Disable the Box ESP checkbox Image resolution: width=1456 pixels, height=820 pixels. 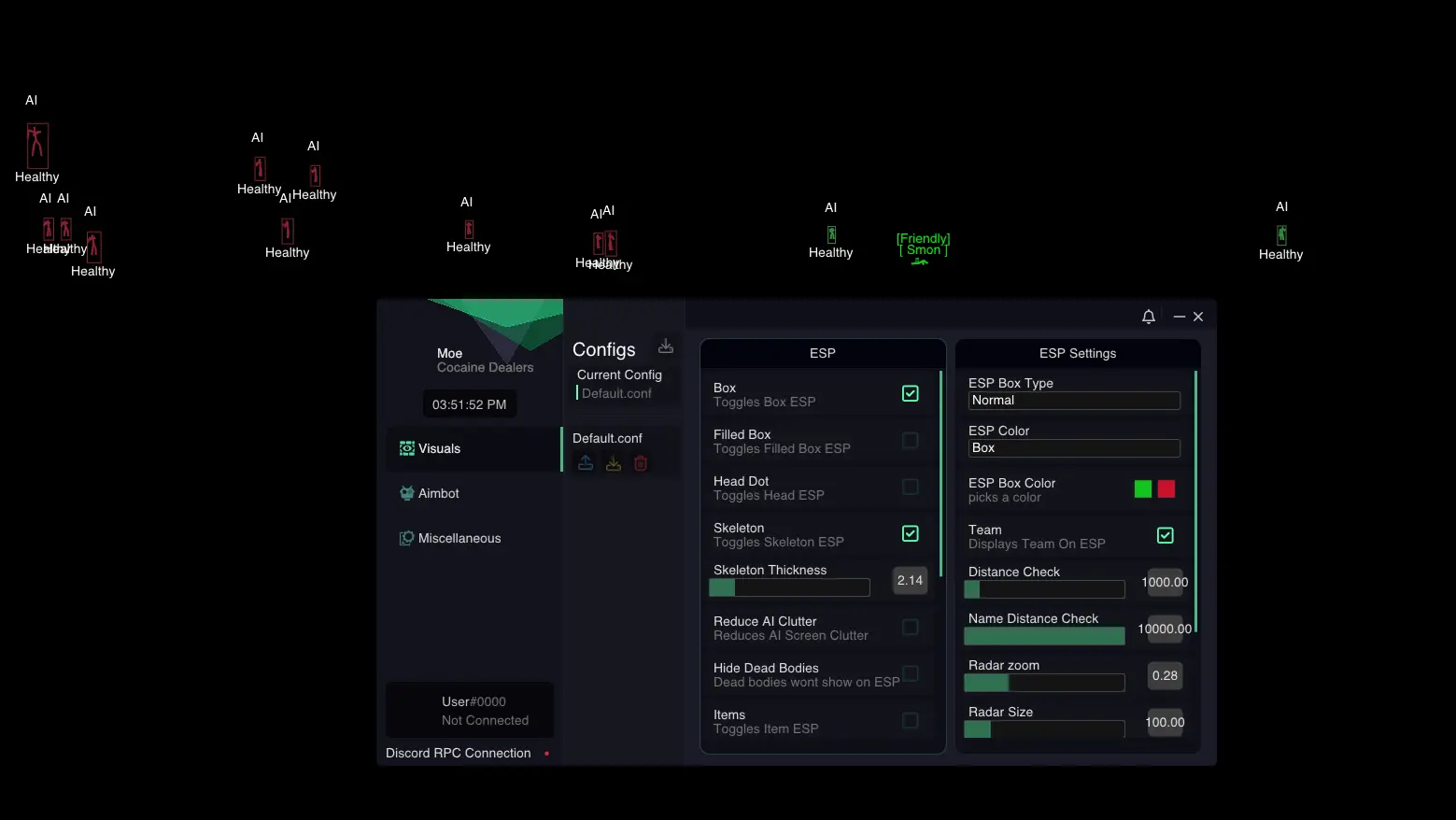coord(910,393)
